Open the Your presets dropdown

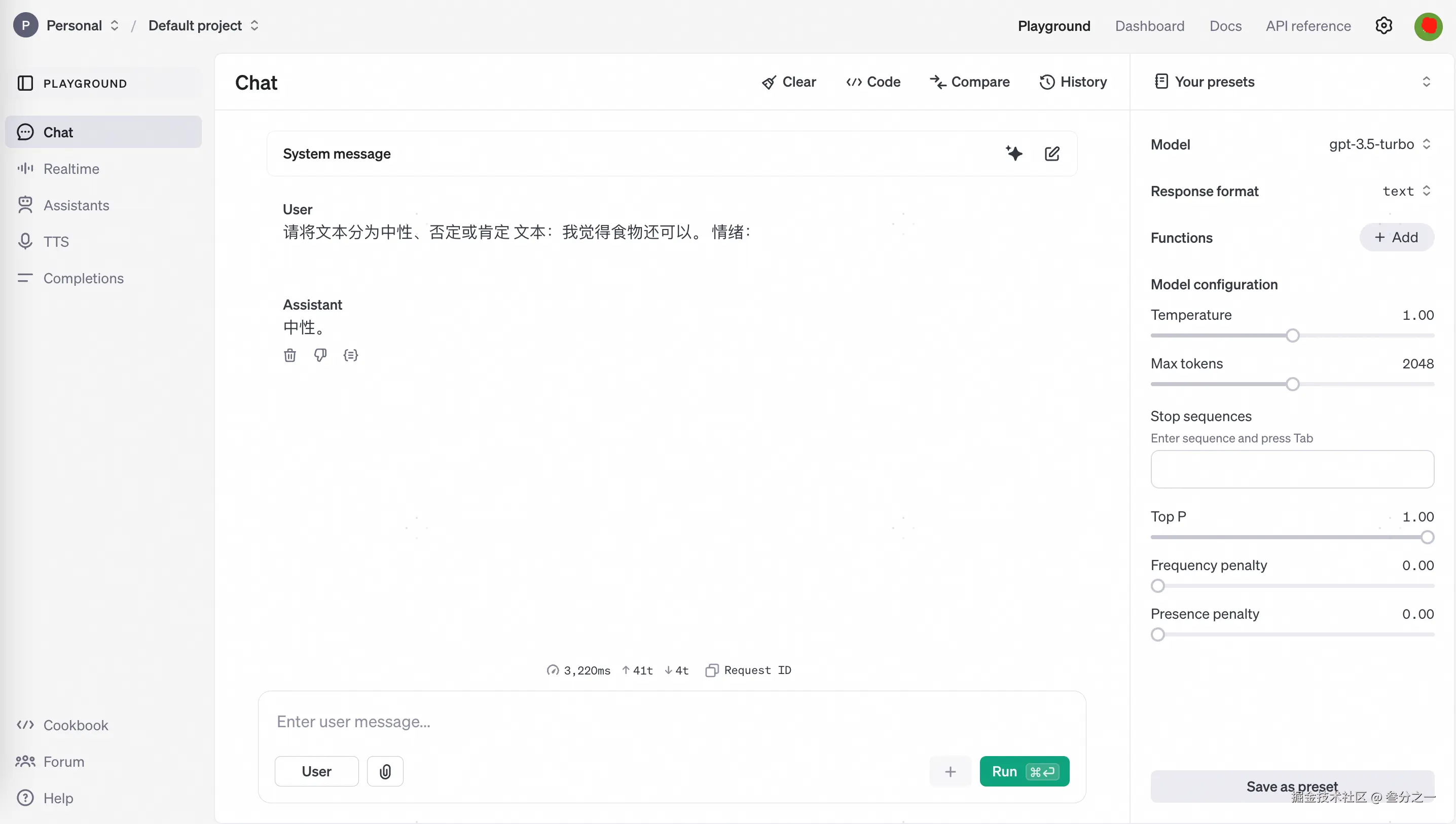[1292, 82]
